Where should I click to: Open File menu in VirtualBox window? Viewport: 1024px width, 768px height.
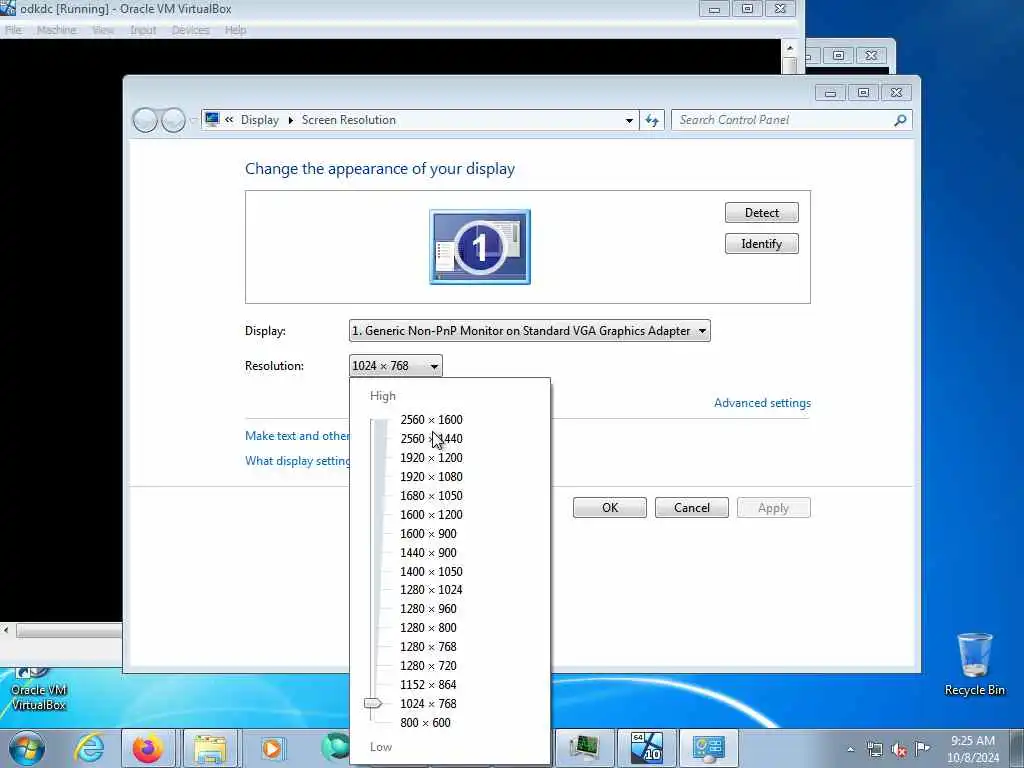[x=13, y=30]
